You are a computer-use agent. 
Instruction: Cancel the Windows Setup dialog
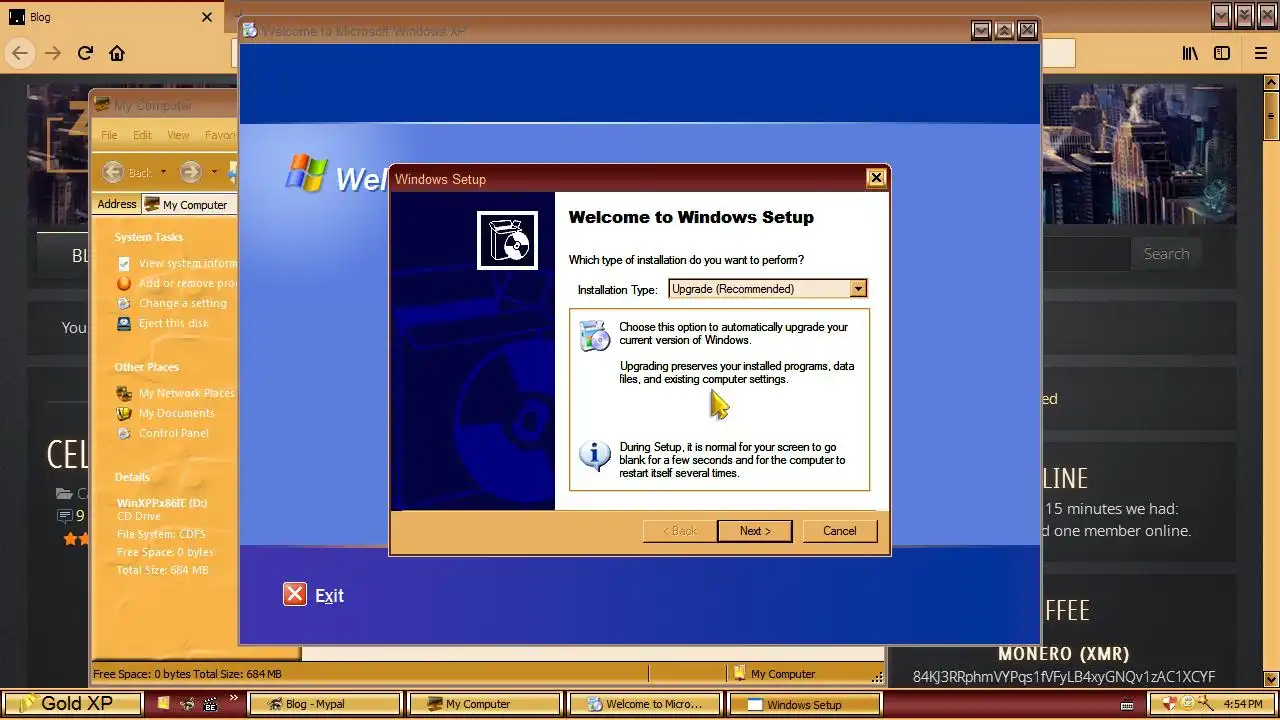(840, 531)
